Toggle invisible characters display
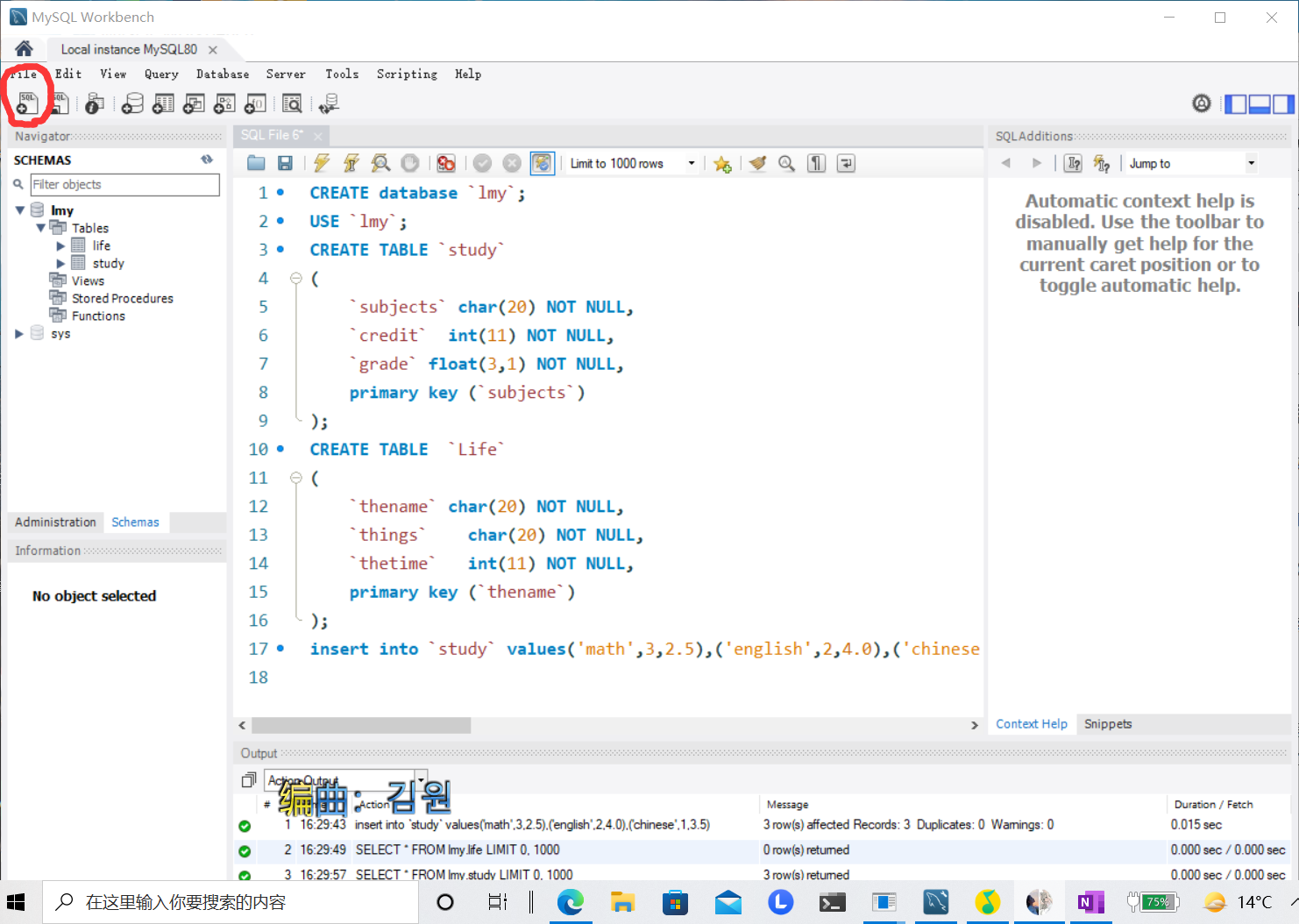 816,163
